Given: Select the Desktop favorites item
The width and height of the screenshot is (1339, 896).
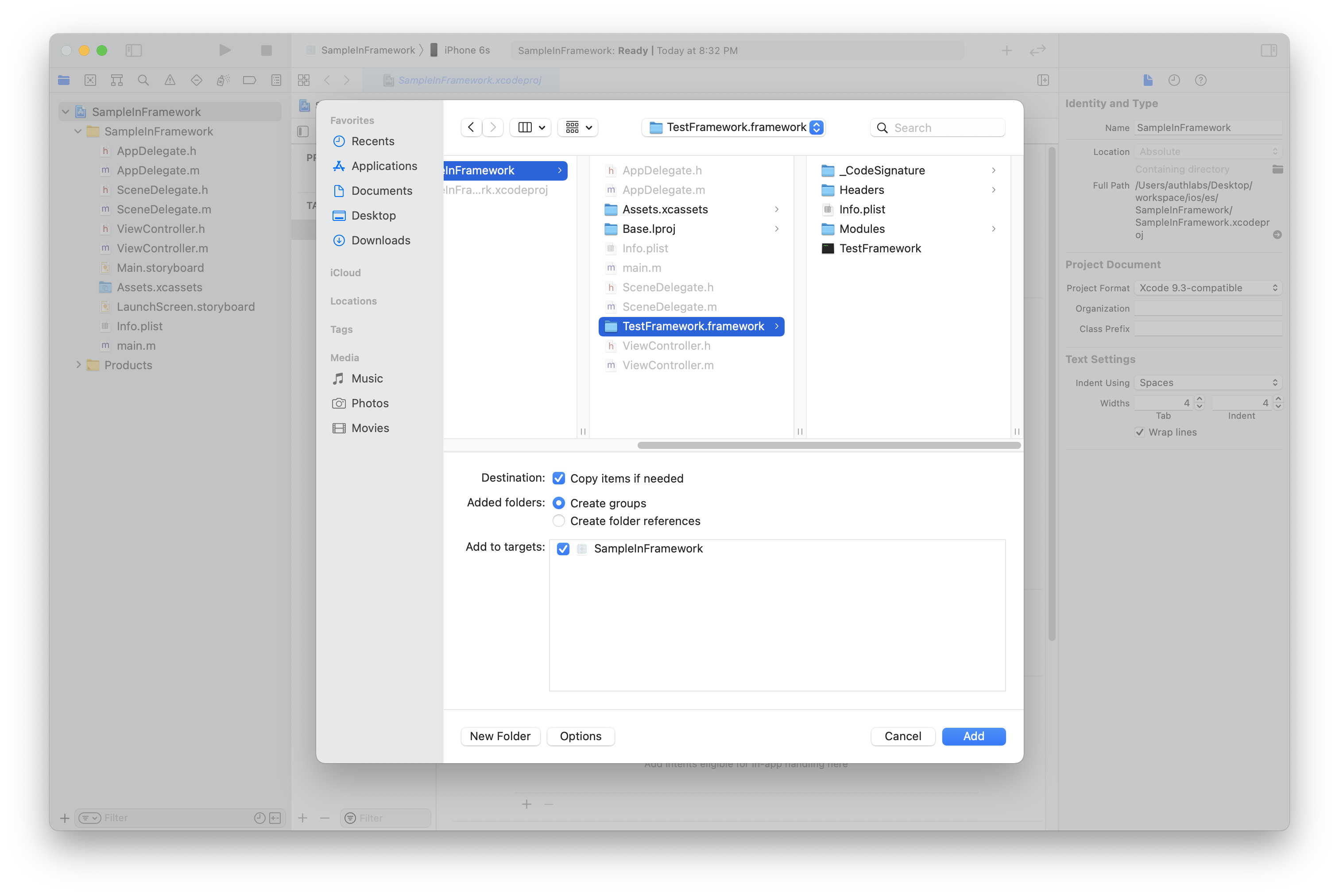Looking at the screenshot, I should [x=373, y=216].
